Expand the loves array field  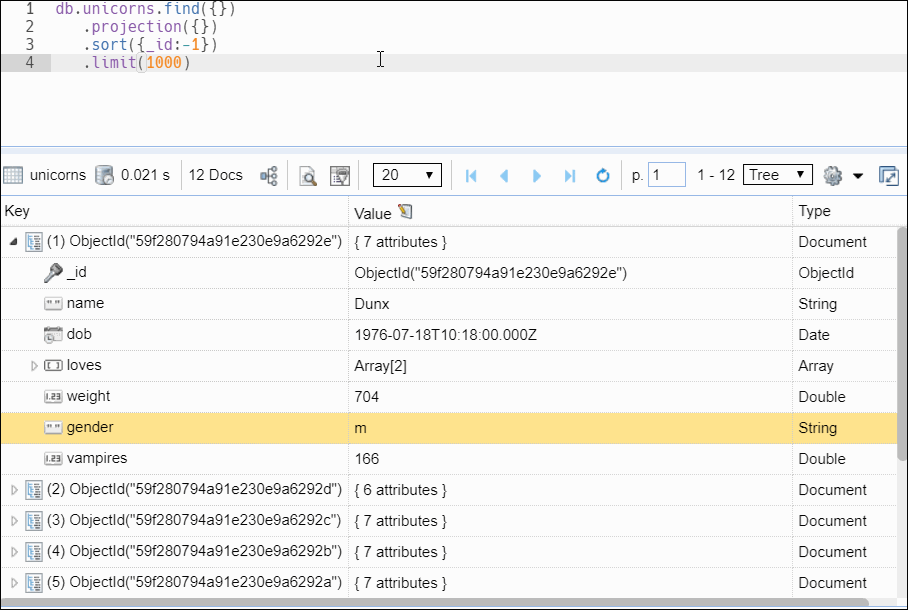[34, 366]
